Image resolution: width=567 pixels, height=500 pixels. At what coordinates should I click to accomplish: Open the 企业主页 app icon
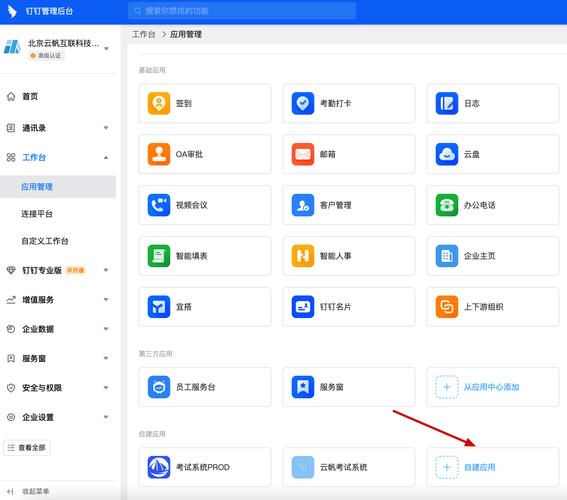click(447, 256)
